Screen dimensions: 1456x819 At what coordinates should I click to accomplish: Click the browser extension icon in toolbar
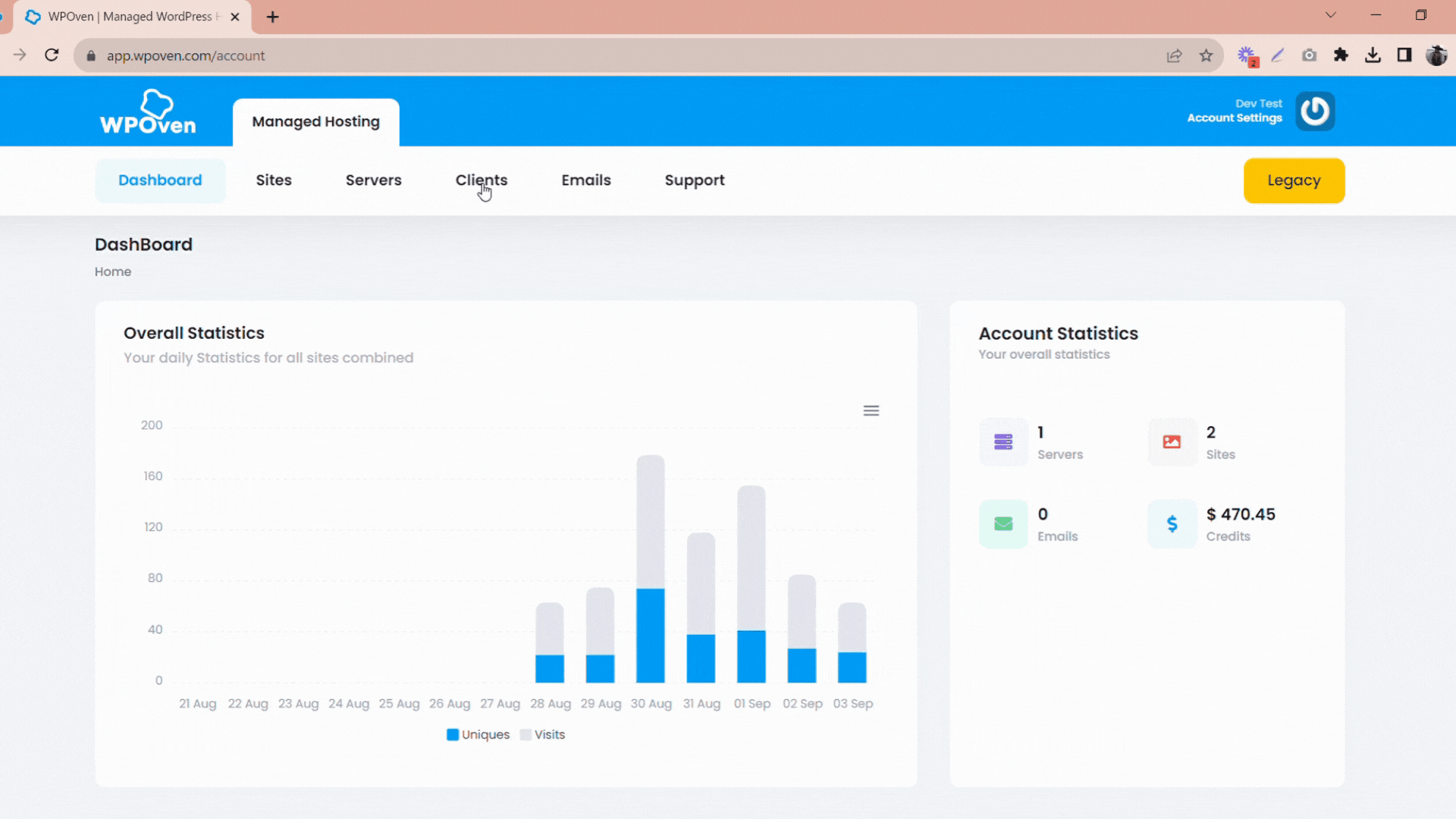pos(1342,55)
